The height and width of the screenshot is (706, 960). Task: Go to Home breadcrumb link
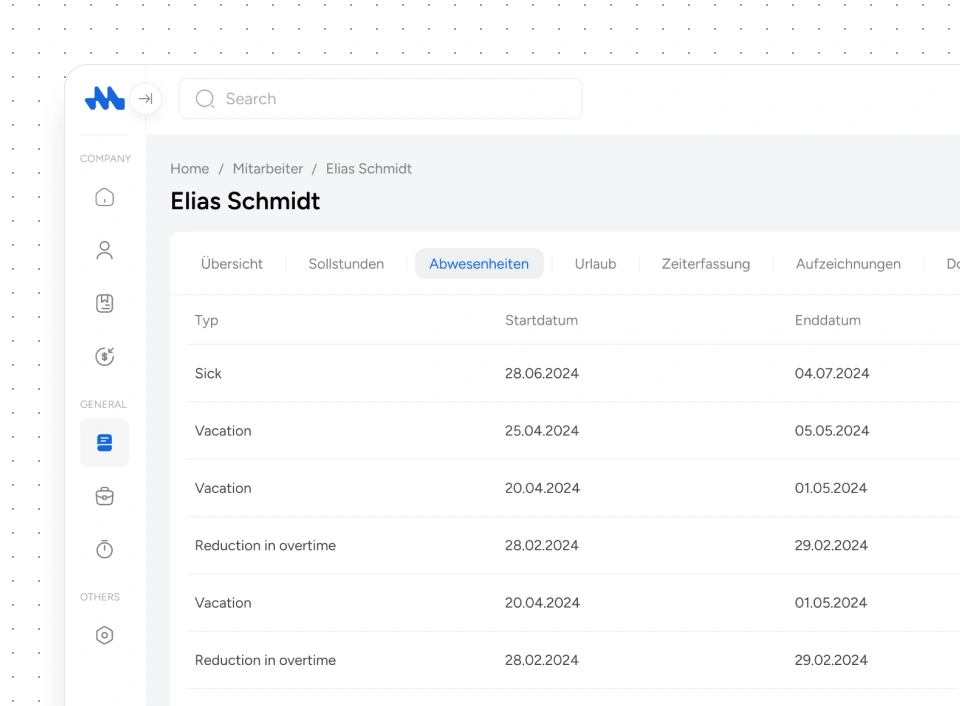(x=189, y=169)
